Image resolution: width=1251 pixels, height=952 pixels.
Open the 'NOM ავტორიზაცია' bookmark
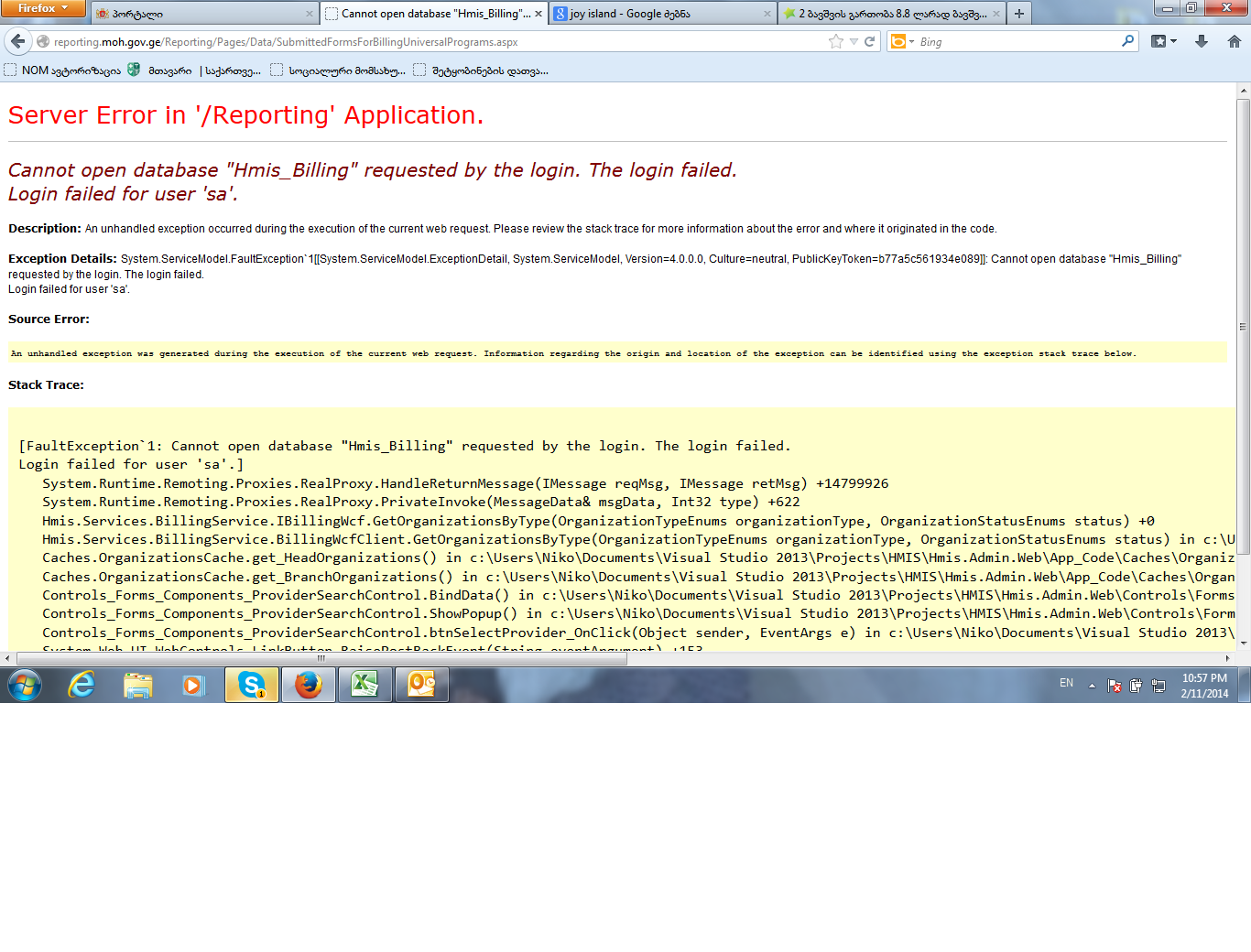click(62, 70)
